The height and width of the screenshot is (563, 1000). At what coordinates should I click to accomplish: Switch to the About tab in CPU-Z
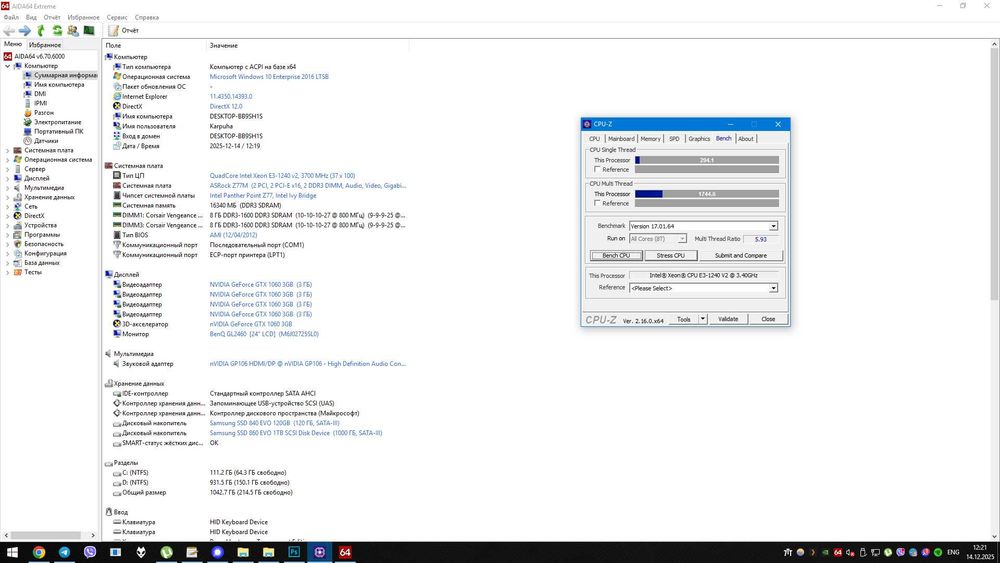(746, 138)
